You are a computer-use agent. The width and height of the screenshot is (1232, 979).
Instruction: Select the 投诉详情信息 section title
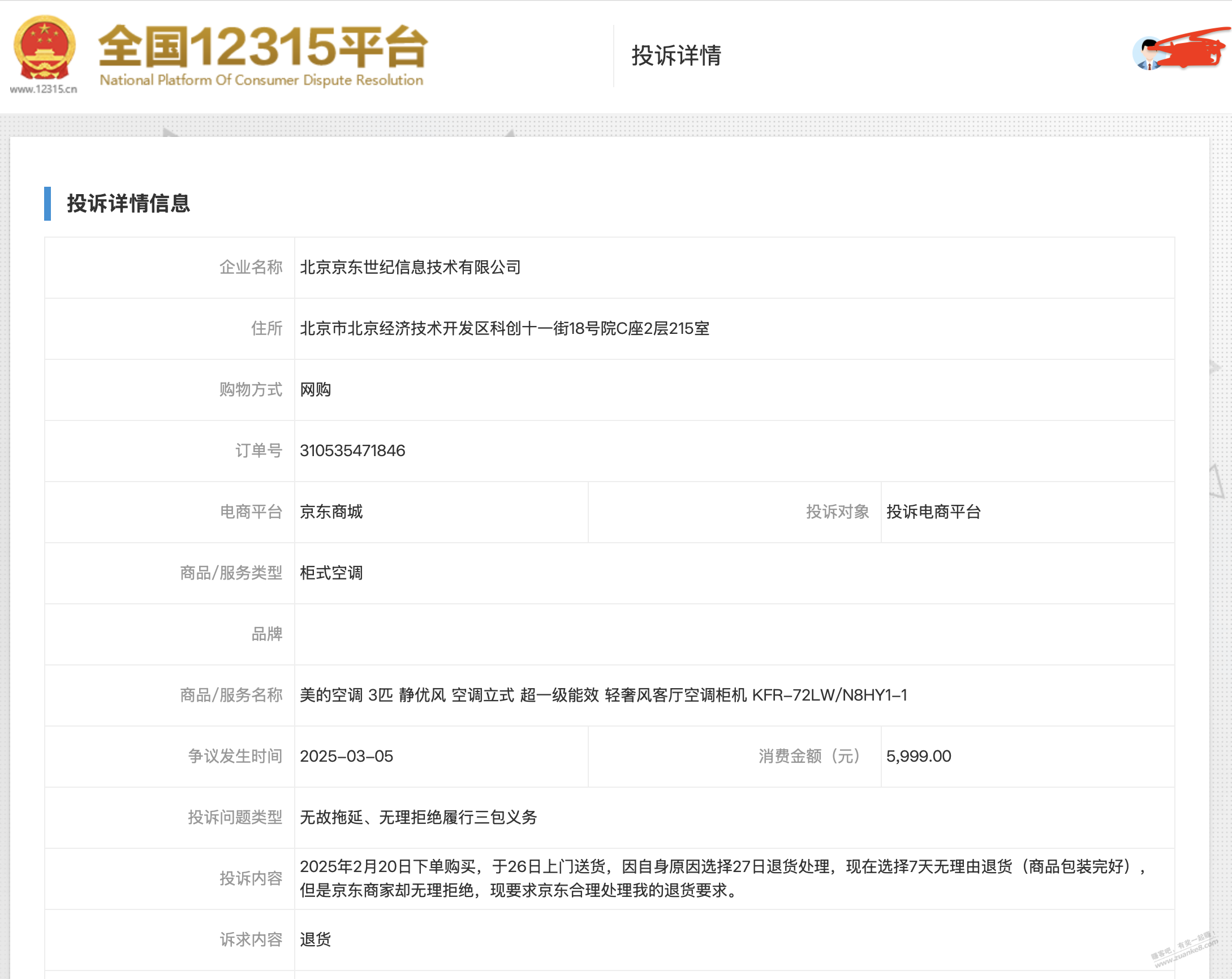128,204
